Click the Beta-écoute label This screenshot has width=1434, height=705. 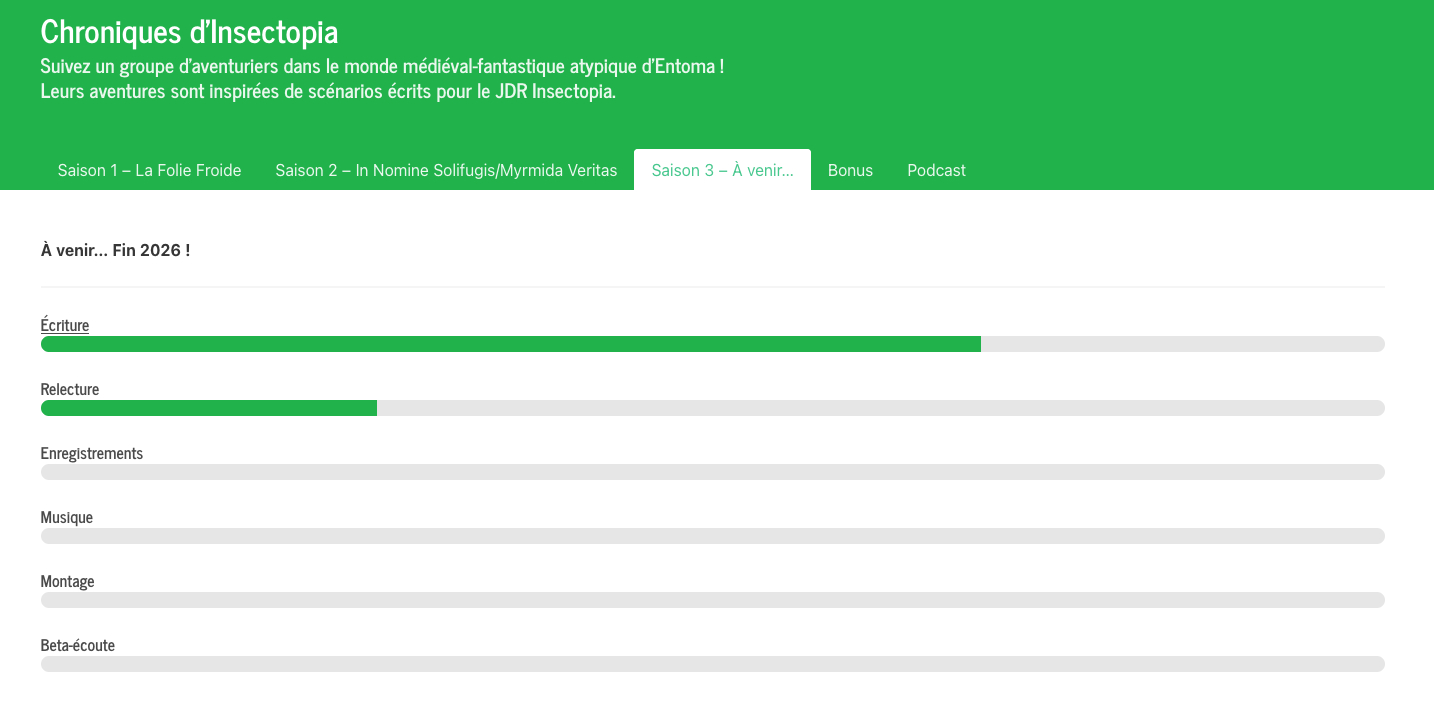click(78, 645)
